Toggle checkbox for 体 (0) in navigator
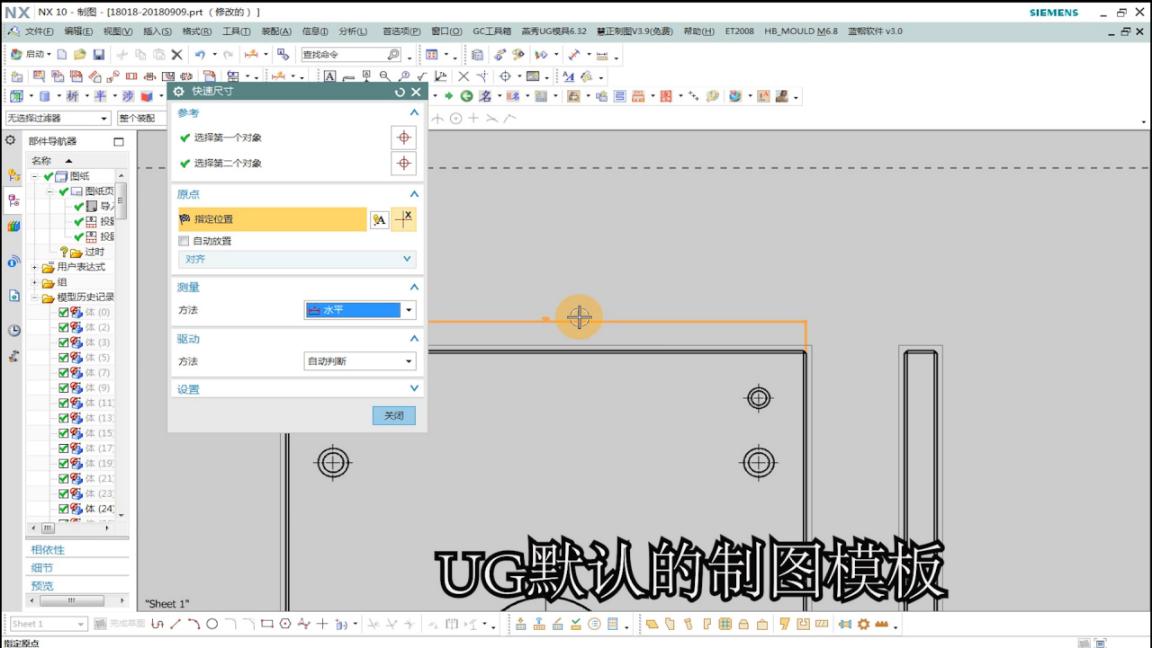 click(63, 312)
